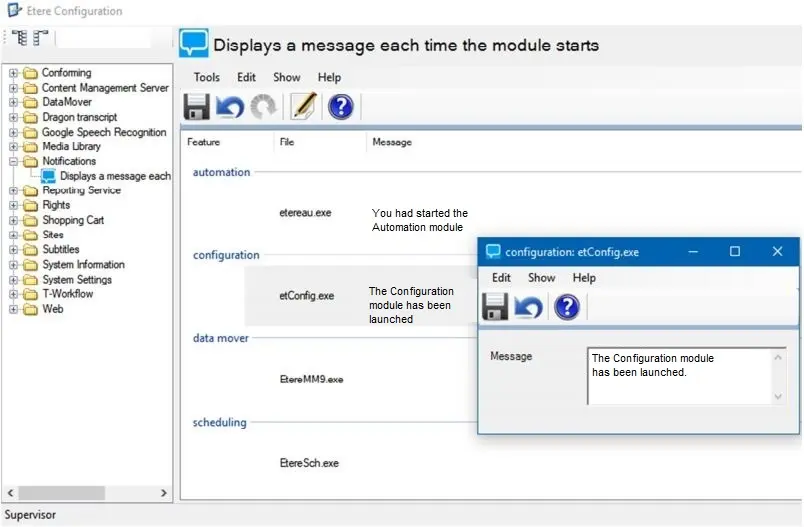Click the first tree view icon above the sidebar
The width and height of the screenshot is (804, 527).
tap(18, 39)
